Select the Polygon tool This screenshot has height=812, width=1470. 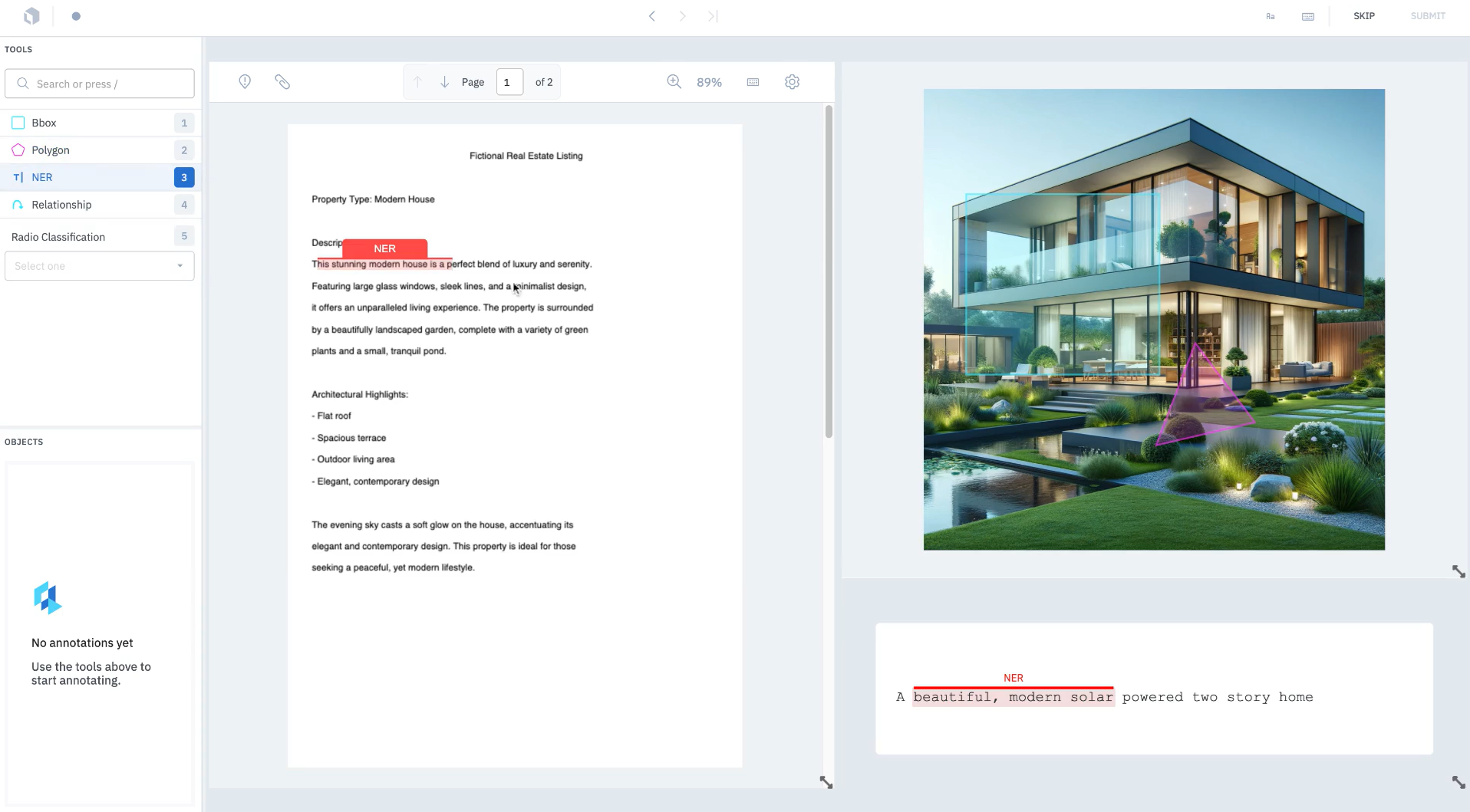[100, 150]
